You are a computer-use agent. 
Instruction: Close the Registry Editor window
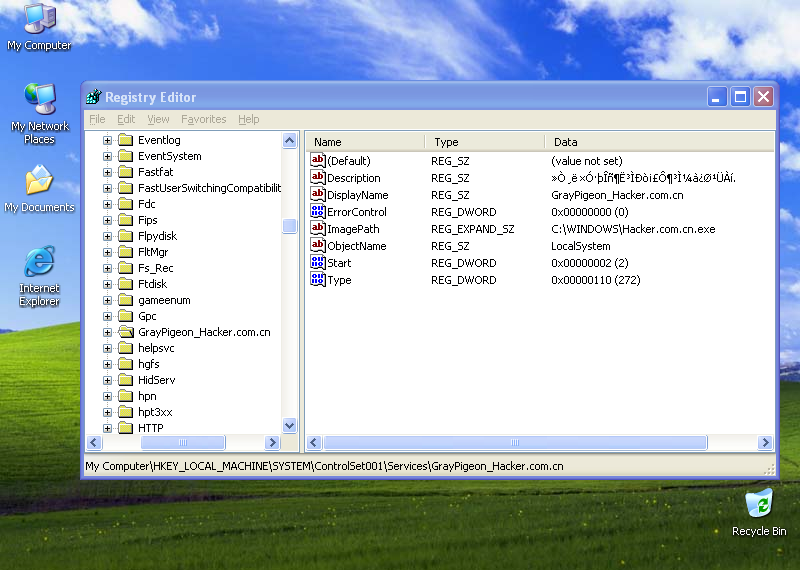pyautogui.click(x=764, y=96)
